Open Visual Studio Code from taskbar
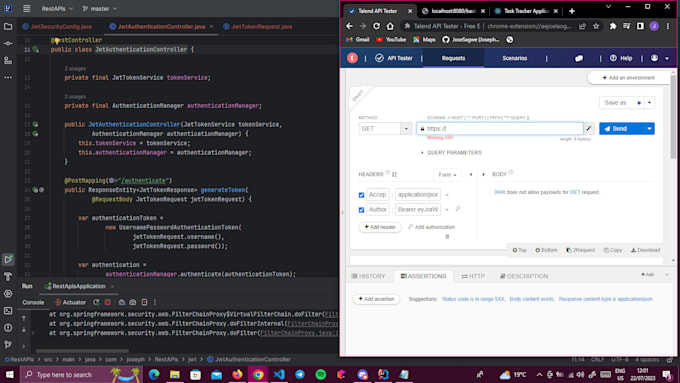The image size is (680, 383). 279,374
